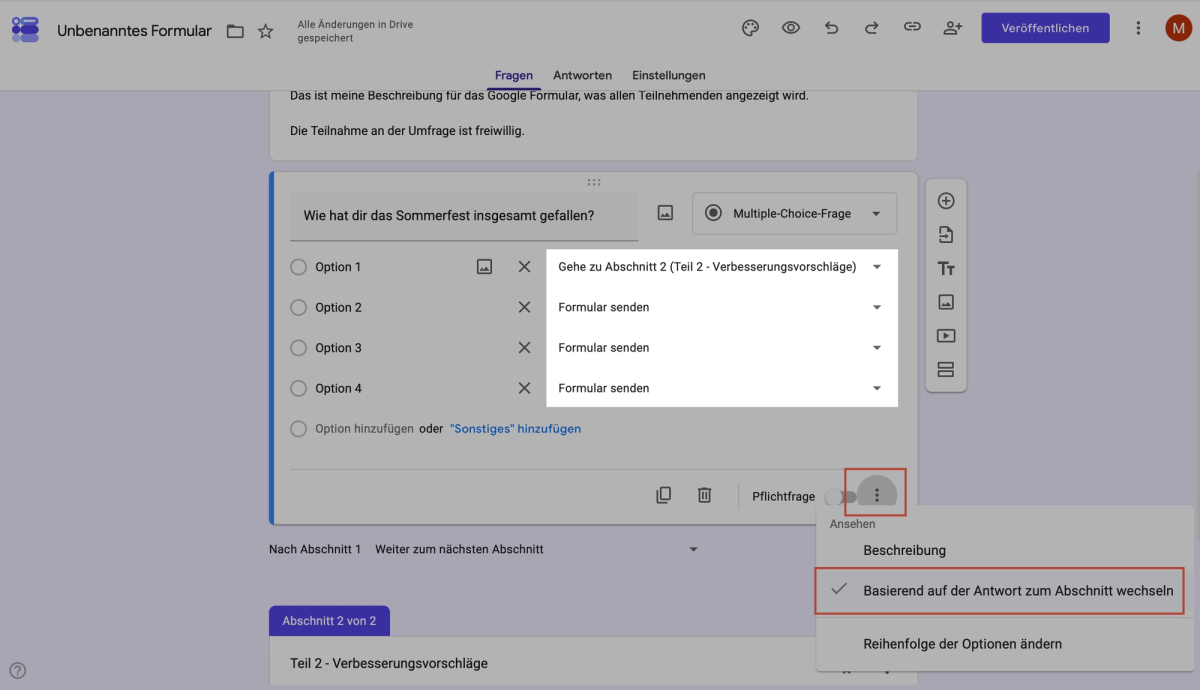Screen dimensions: 1200x690
Task: Click Option hinzufügen to add an option
Action: pos(364,429)
